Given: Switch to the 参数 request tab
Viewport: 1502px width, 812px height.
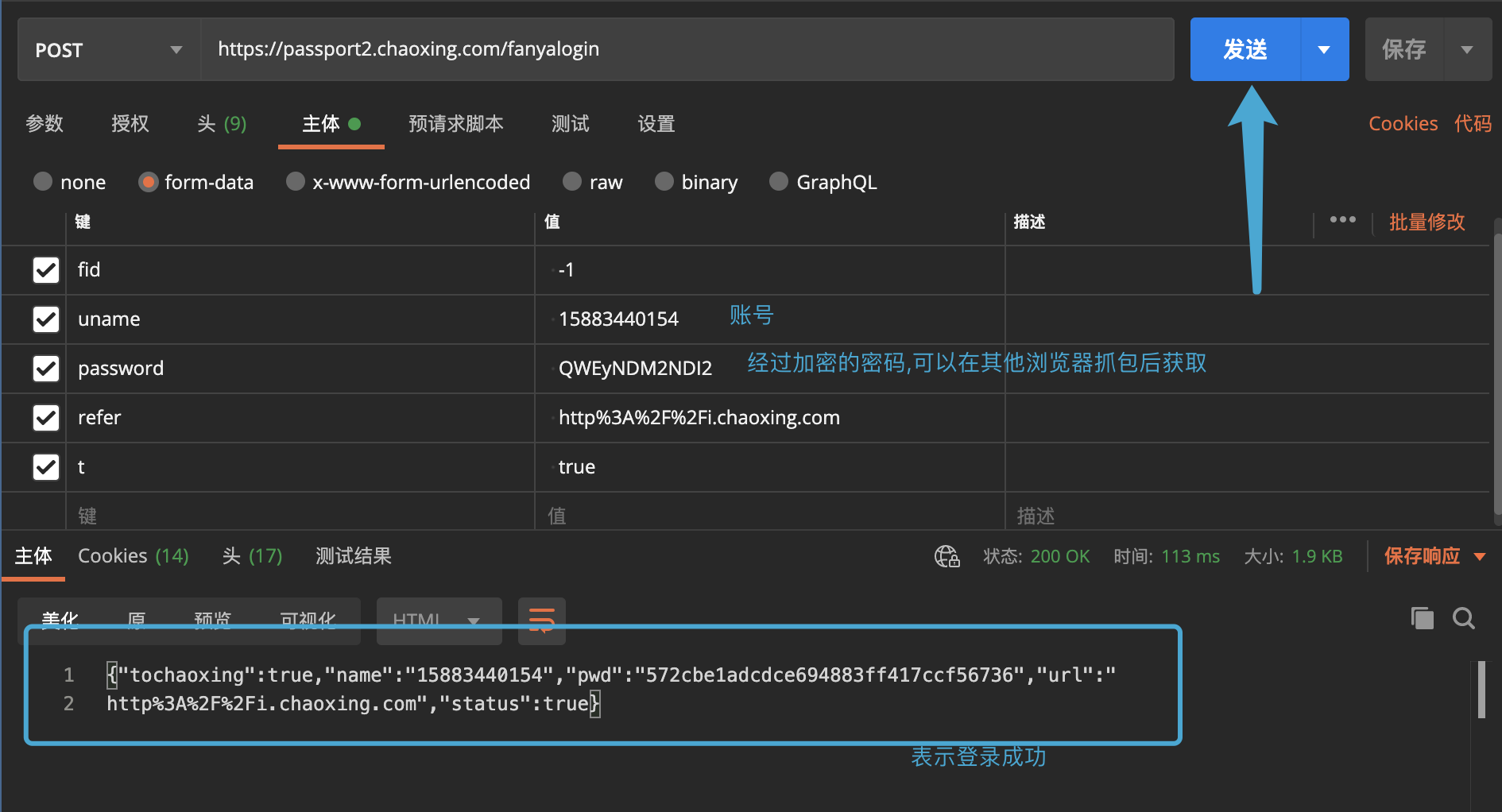Looking at the screenshot, I should 45,124.
